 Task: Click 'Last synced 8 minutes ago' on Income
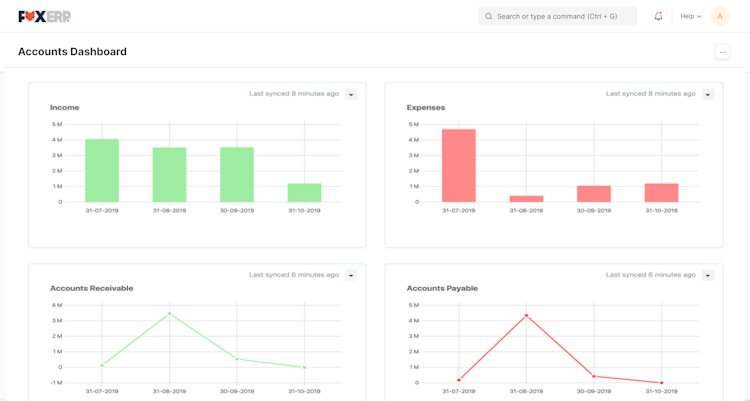click(x=294, y=94)
